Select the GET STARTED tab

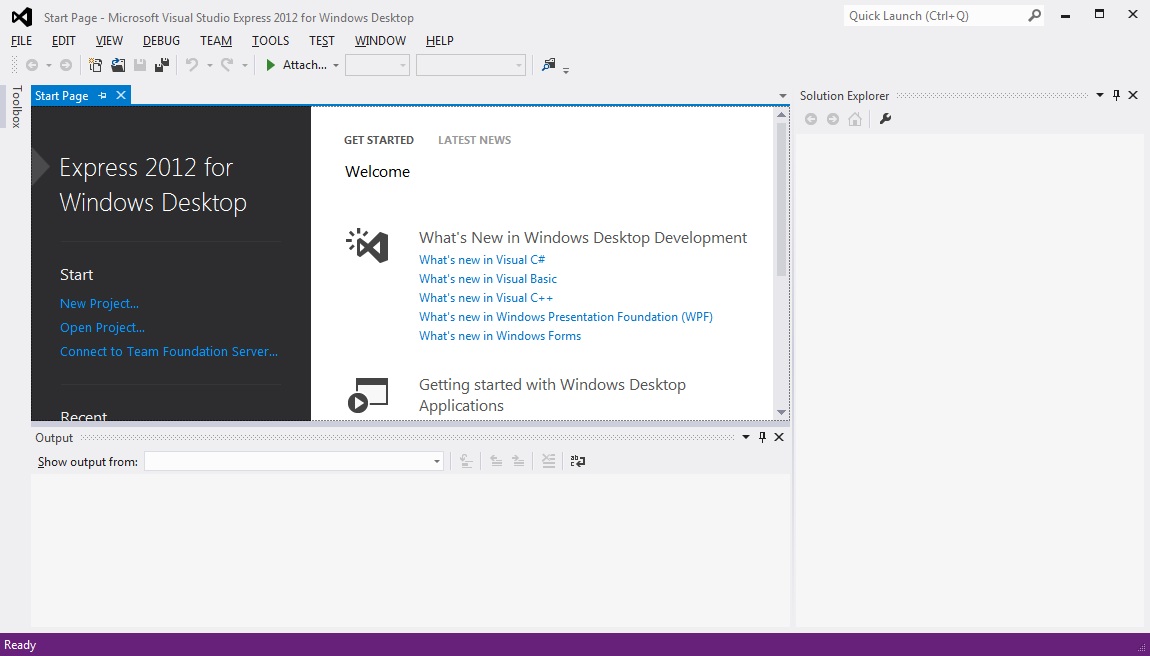coord(379,140)
